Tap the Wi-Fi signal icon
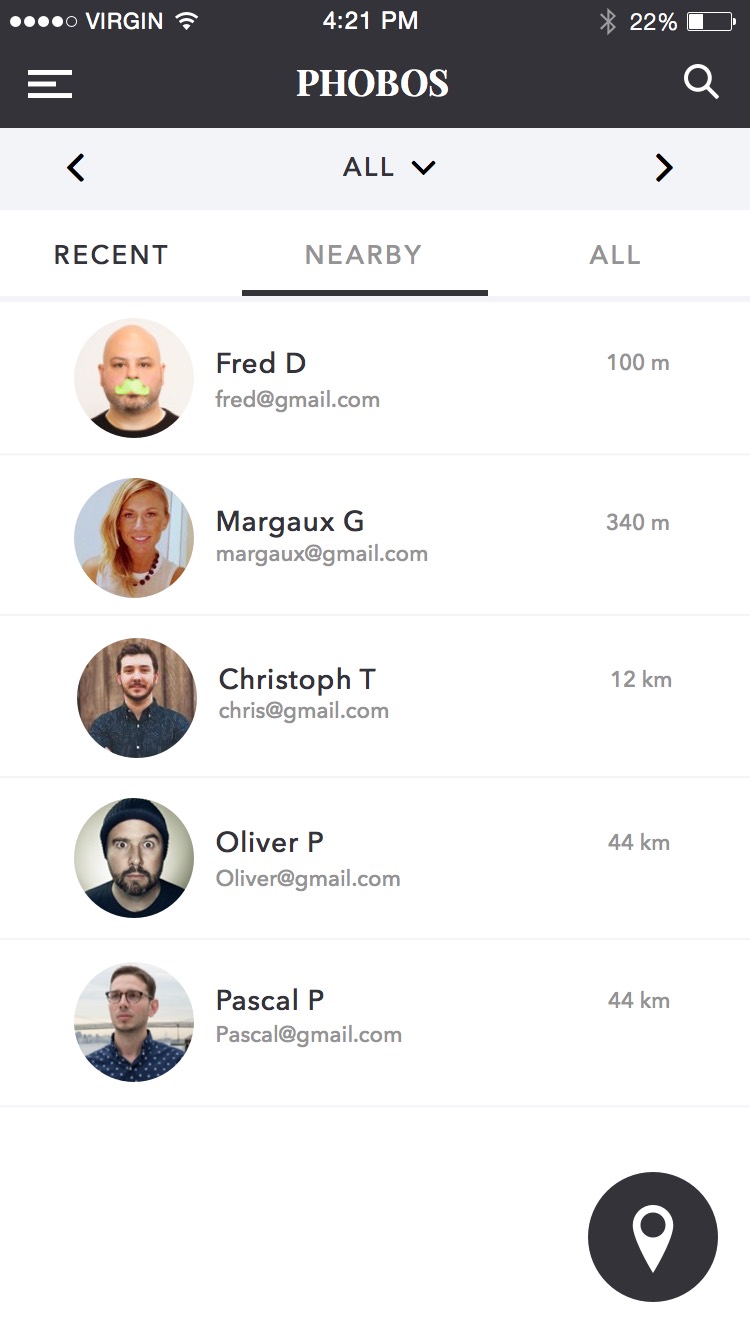The height and width of the screenshot is (1334, 750). (x=186, y=20)
